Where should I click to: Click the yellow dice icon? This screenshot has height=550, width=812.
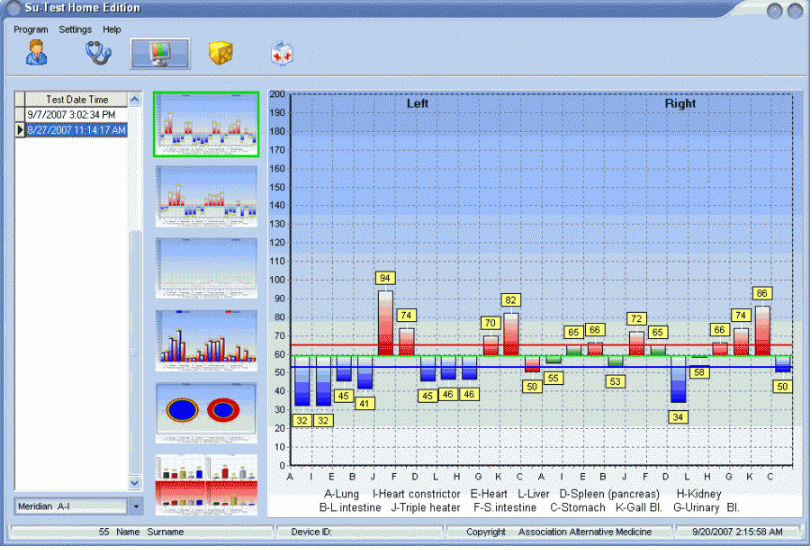(x=221, y=53)
